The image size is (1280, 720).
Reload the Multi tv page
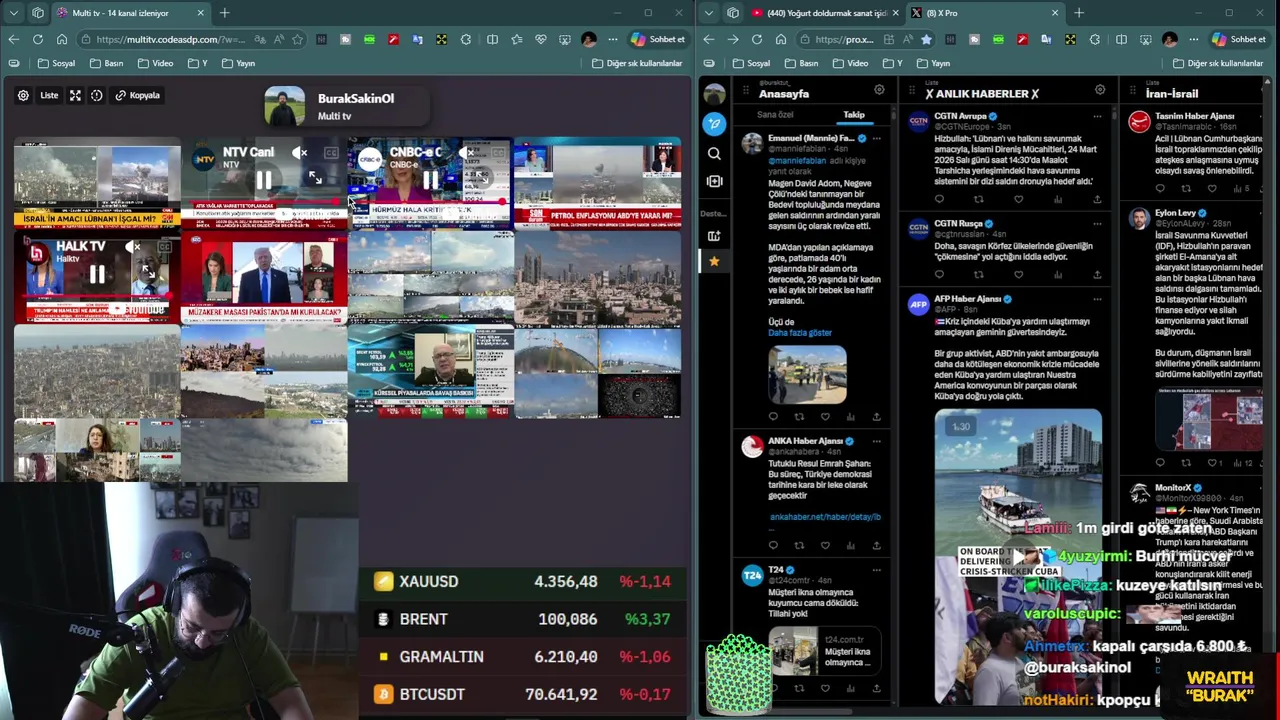37,39
